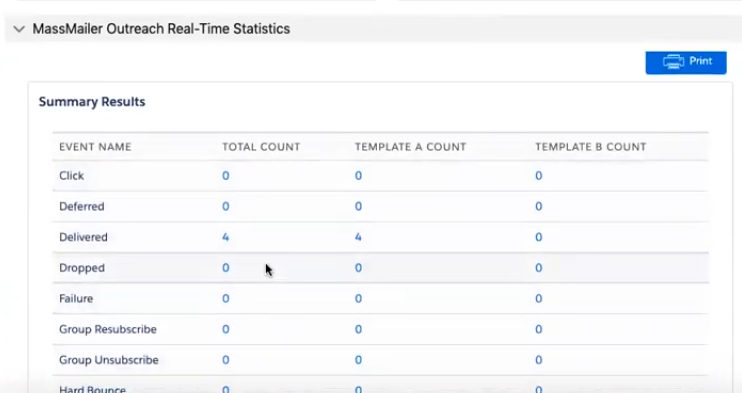Viewport: 742px width, 393px height.
Task: Click the Print button label
Action: [x=700, y=61]
